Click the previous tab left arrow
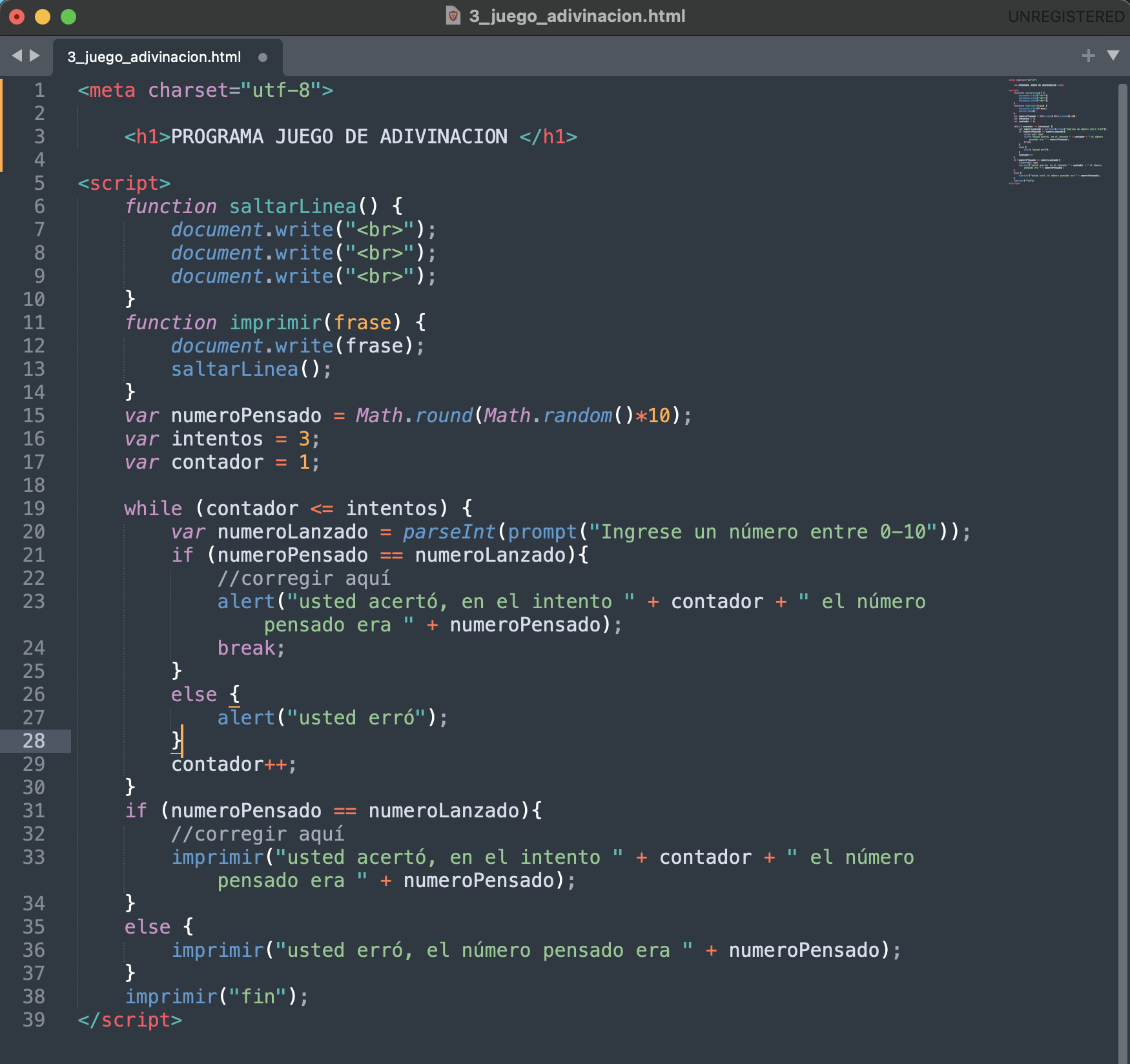Image resolution: width=1130 pixels, height=1064 pixels. coord(17,56)
